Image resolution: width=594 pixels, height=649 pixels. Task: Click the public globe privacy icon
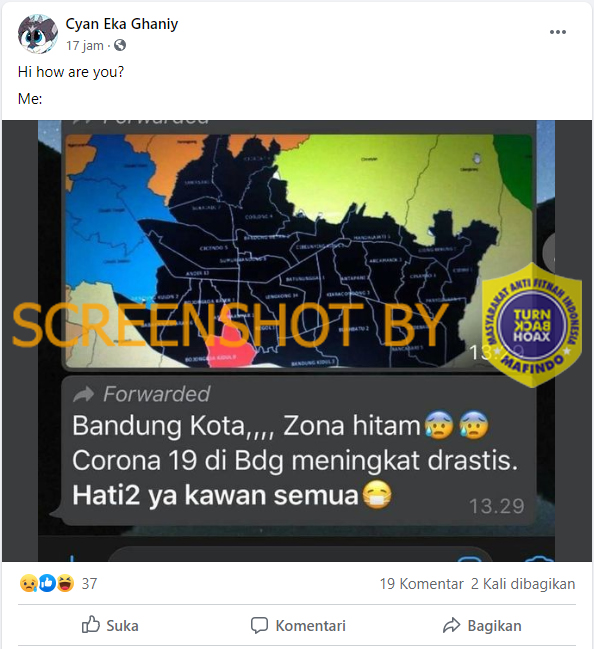point(120,45)
